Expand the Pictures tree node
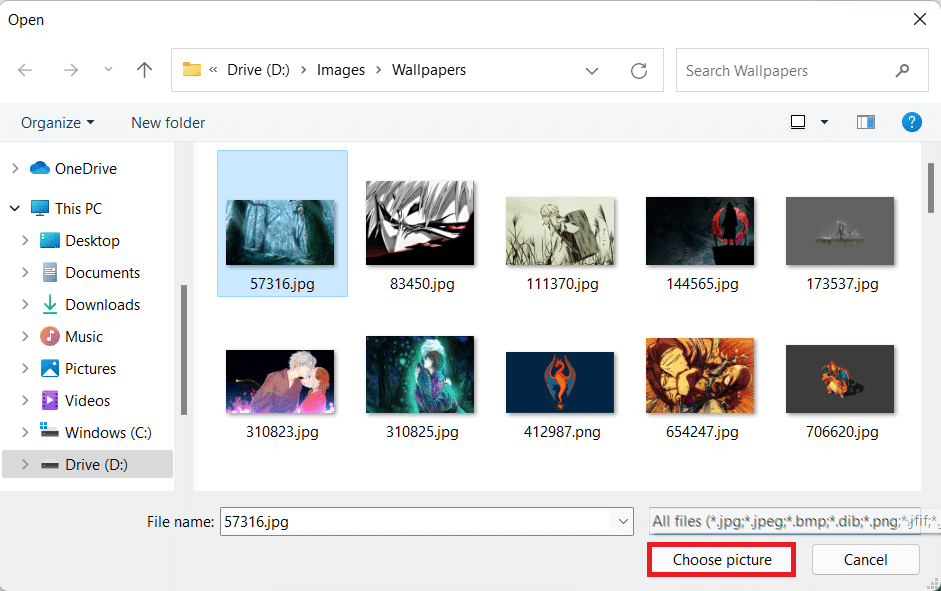This screenshot has height=591, width=941. (x=25, y=368)
